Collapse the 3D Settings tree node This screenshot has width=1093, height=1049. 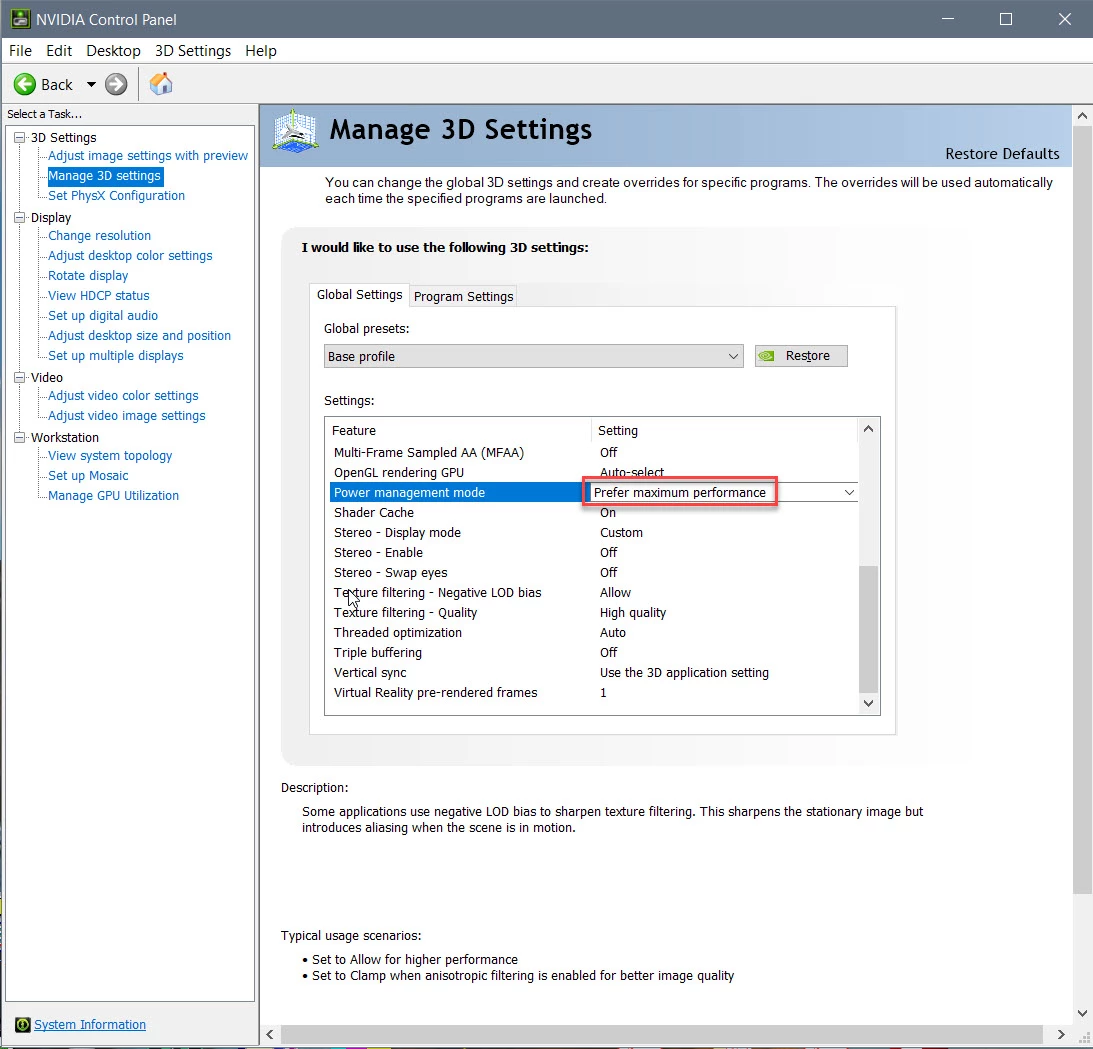20,137
